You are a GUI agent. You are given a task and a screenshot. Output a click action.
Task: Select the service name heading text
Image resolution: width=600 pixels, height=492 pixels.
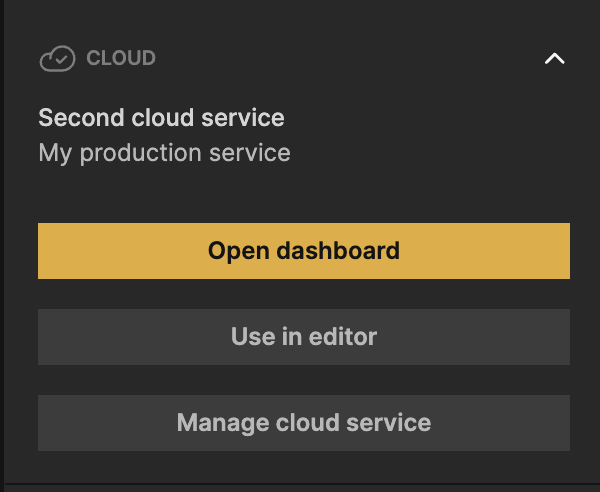click(x=161, y=118)
